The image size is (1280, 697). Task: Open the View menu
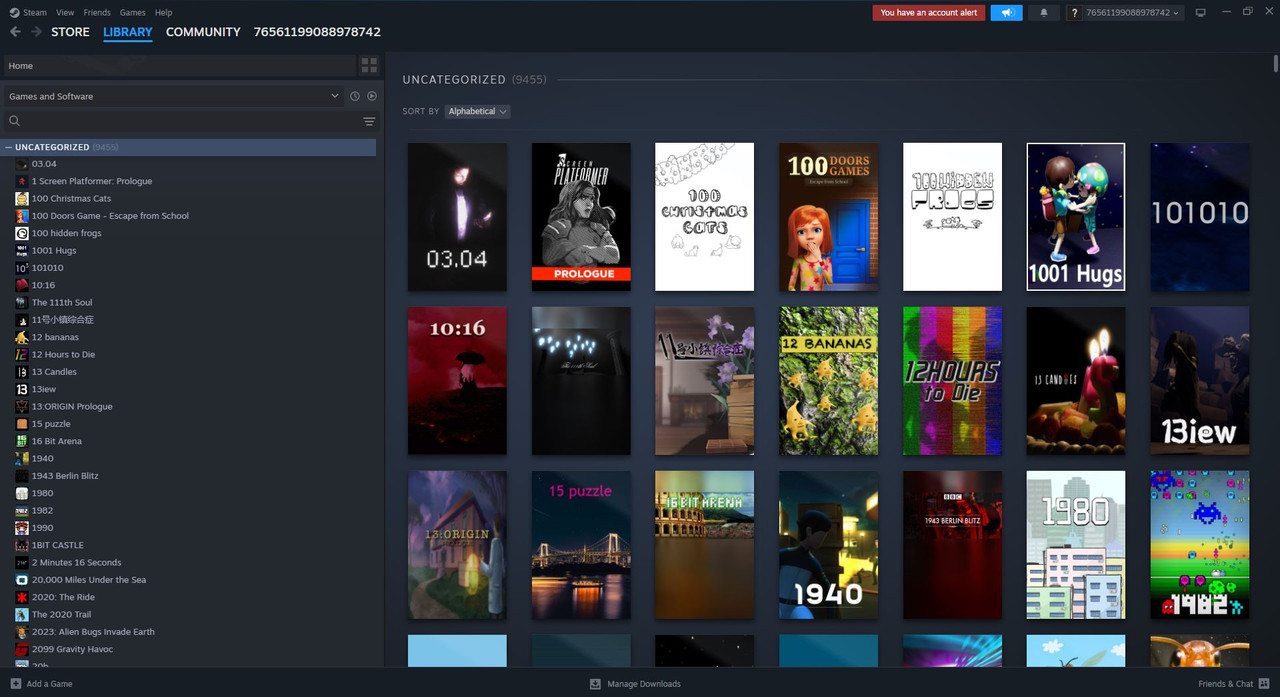[x=65, y=12]
